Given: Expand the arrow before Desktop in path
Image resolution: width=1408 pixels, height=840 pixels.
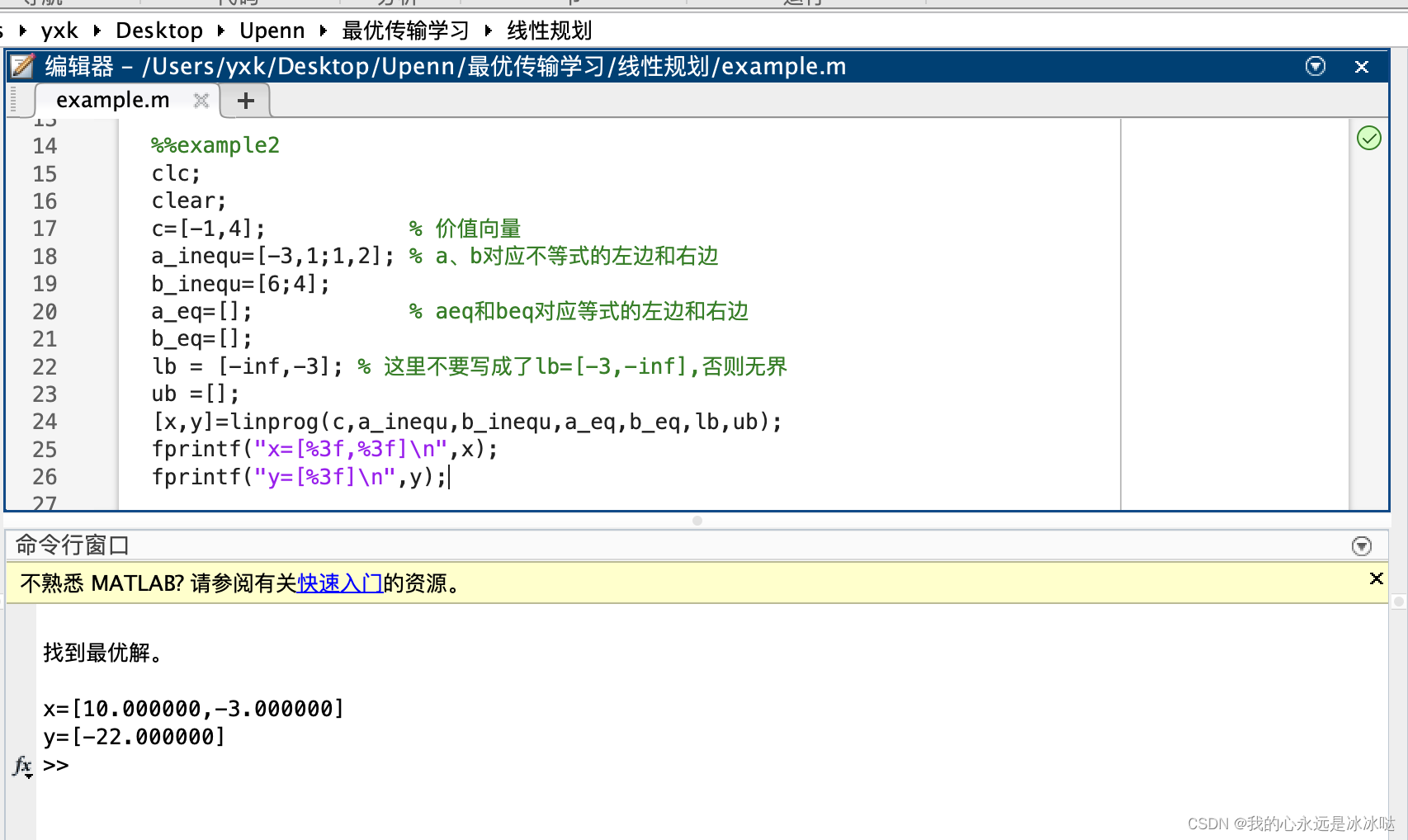Looking at the screenshot, I should [97, 31].
